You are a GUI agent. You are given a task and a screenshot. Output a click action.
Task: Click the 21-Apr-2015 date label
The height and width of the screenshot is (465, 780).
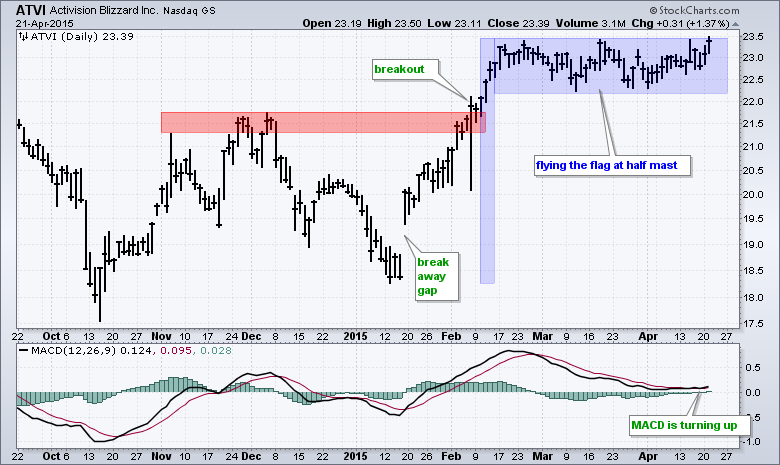tap(44, 23)
